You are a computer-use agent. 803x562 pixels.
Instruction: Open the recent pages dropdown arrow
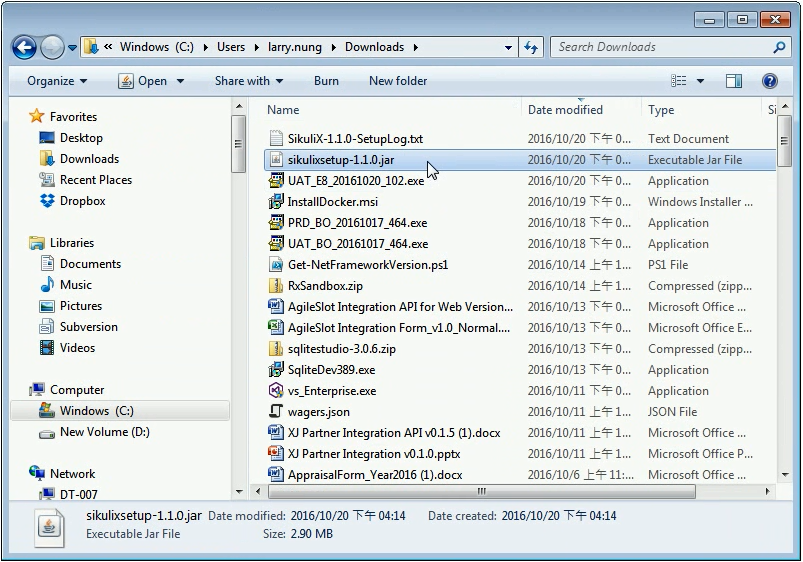point(72,48)
